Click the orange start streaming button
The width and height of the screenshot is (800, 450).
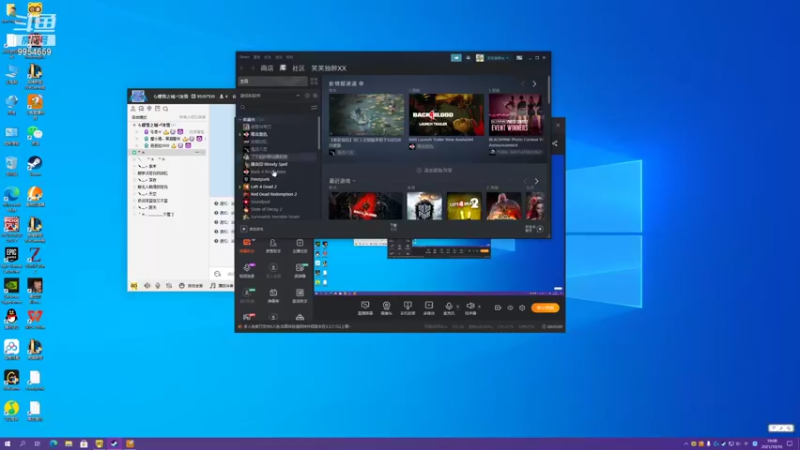(x=545, y=308)
